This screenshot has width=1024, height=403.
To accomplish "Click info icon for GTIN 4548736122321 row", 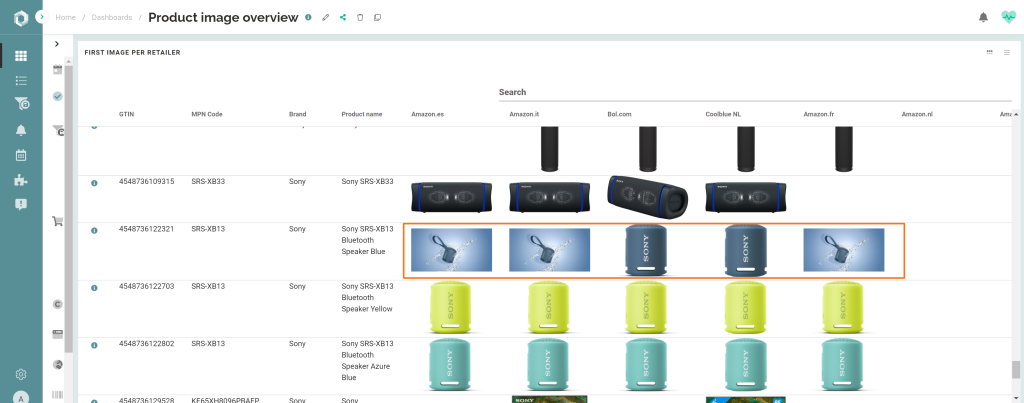I will (x=94, y=231).
